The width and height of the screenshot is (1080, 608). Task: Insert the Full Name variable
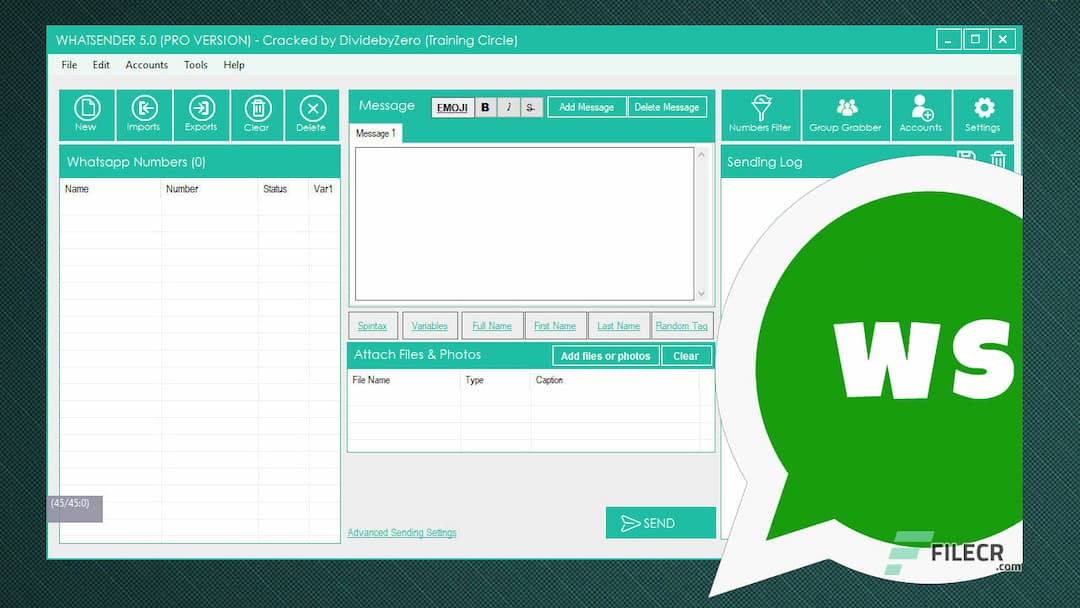point(492,325)
